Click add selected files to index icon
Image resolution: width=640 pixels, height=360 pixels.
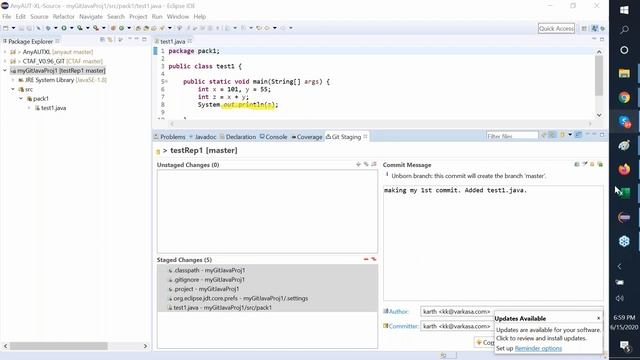(x=358, y=164)
